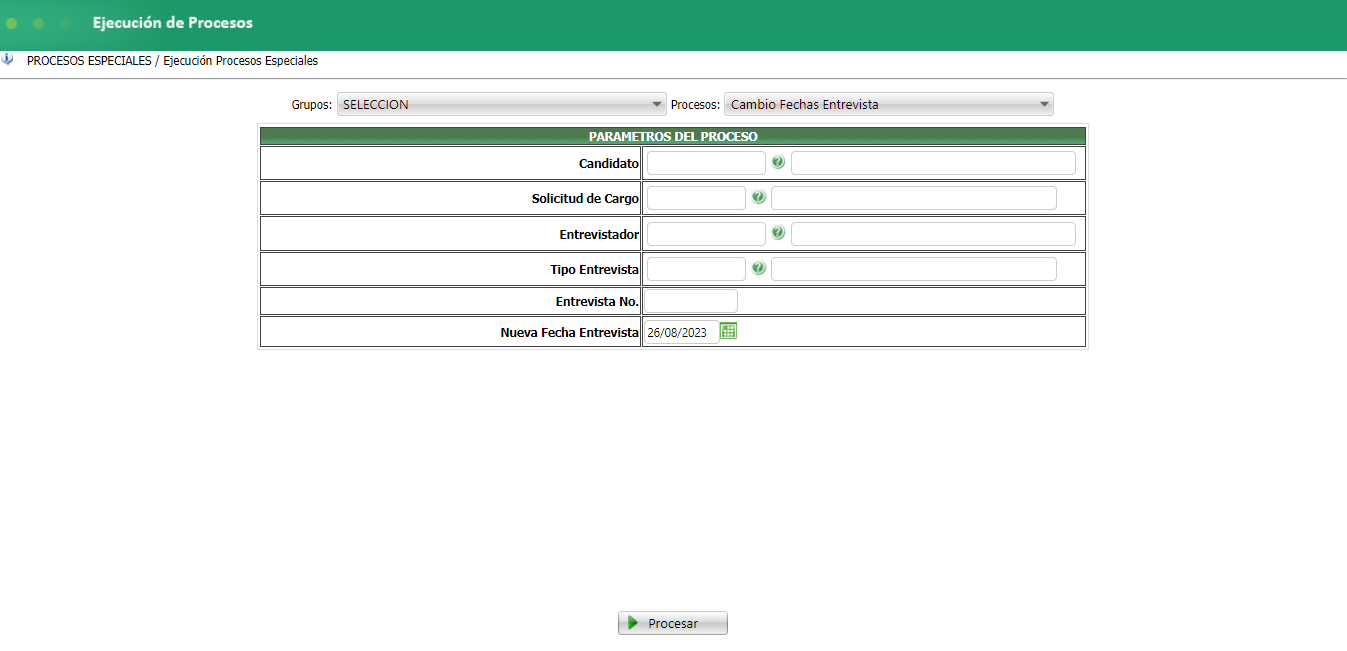The image size is (1347, 651).
Task: Click the Procesos: label
Action: coord(695,104)
